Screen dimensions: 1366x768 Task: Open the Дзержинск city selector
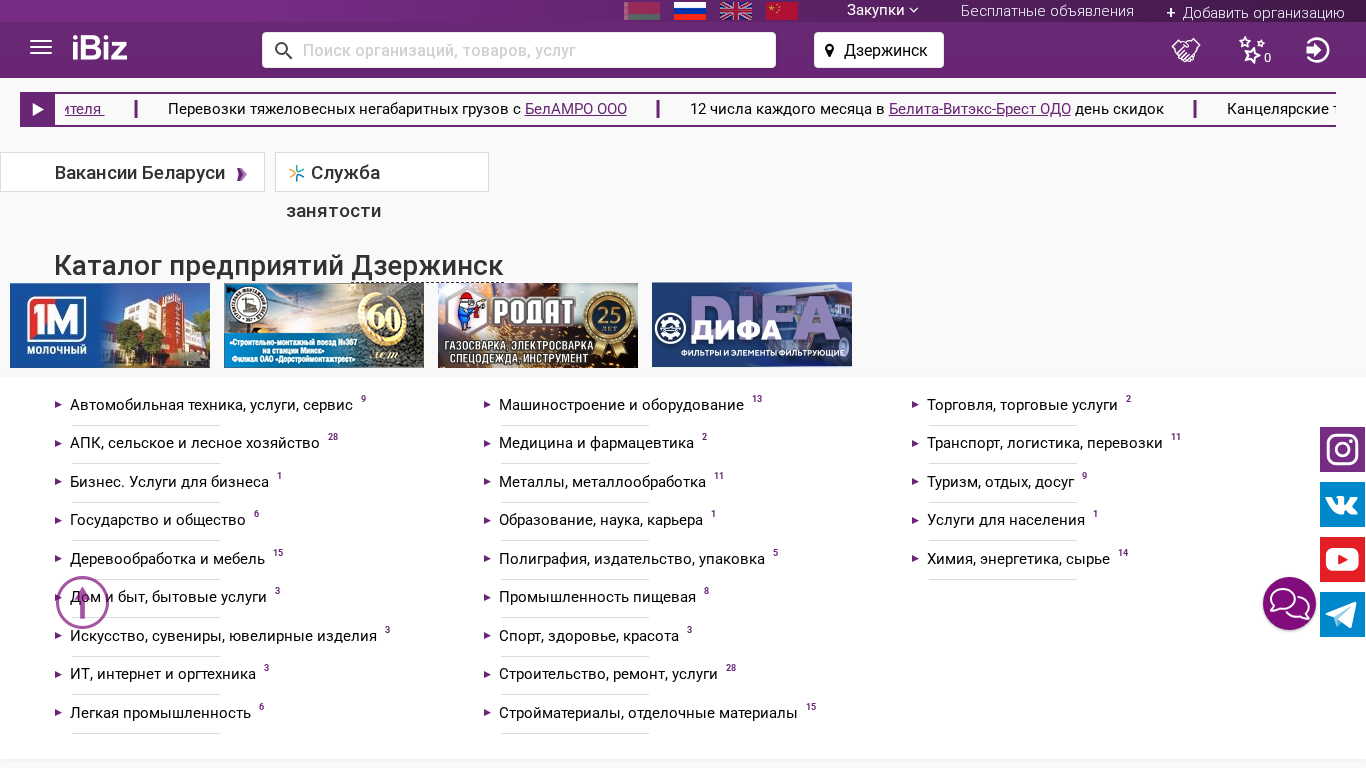pyautogui.click(x=878, y=50)
